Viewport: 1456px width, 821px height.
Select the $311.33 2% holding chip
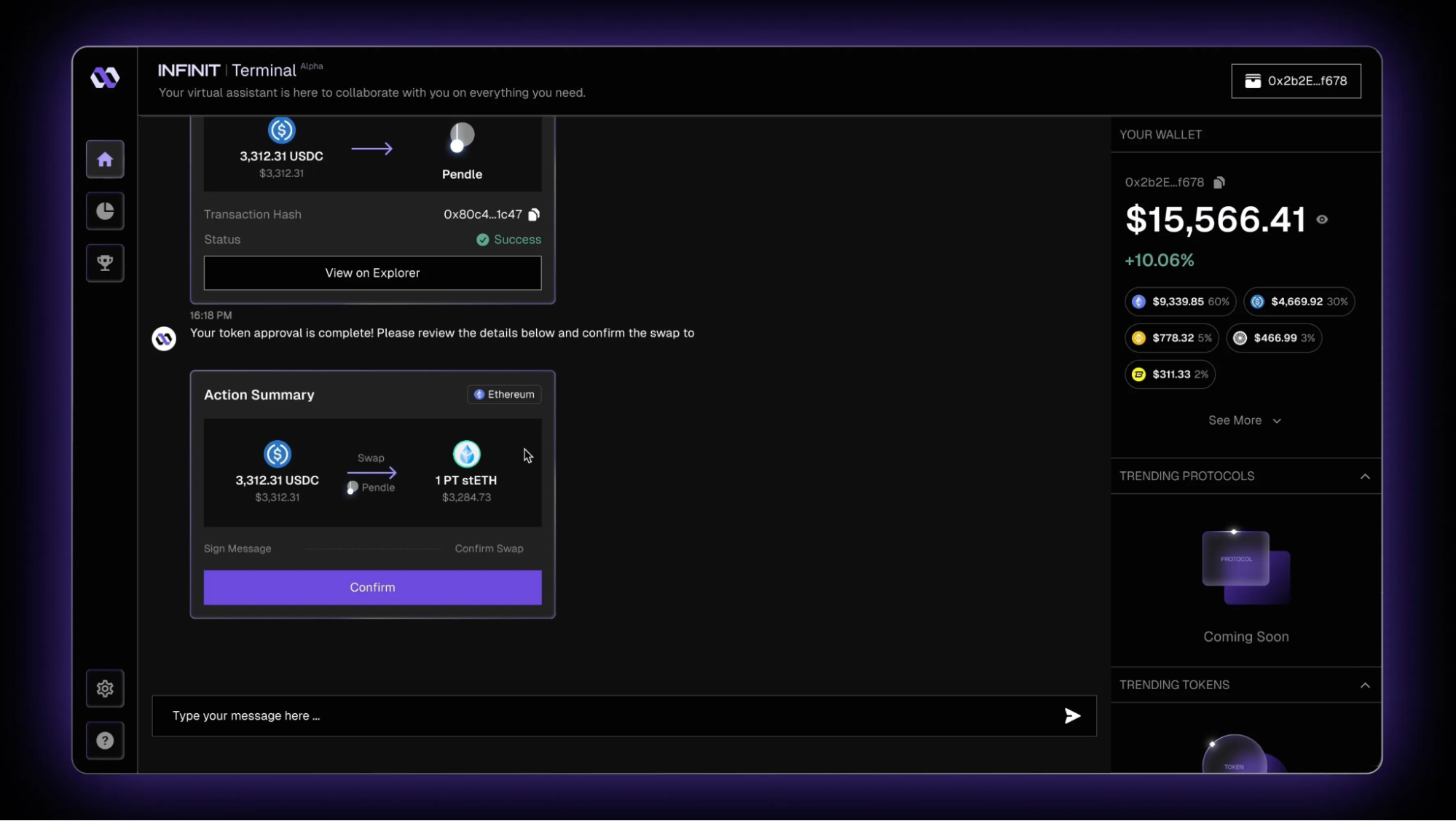tap(1170, 374)
